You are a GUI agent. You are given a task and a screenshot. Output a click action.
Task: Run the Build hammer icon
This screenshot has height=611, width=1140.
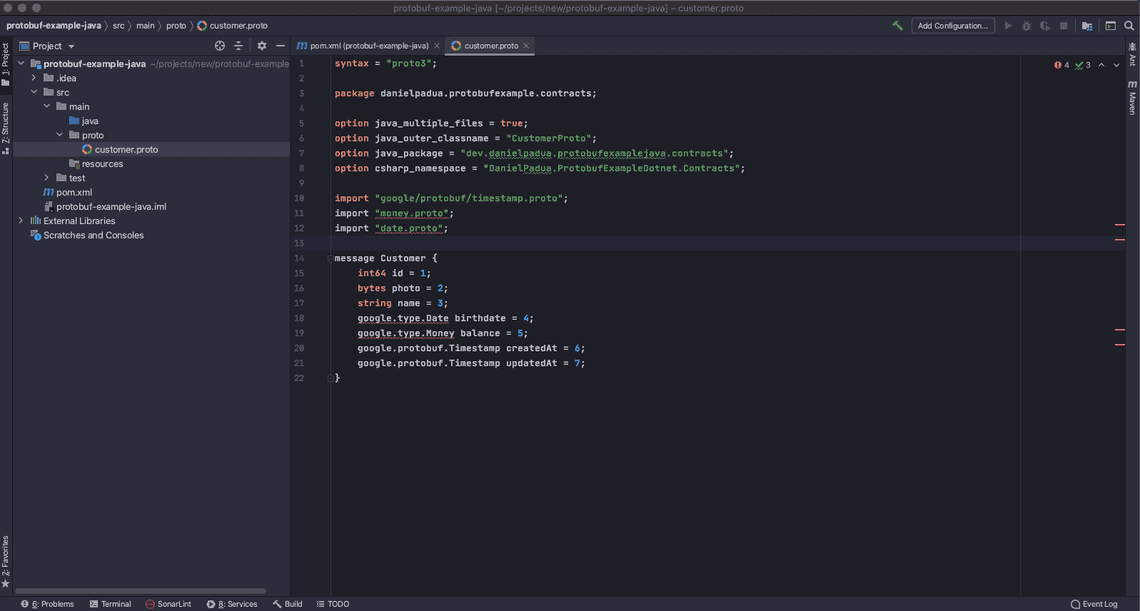point(897,24)
